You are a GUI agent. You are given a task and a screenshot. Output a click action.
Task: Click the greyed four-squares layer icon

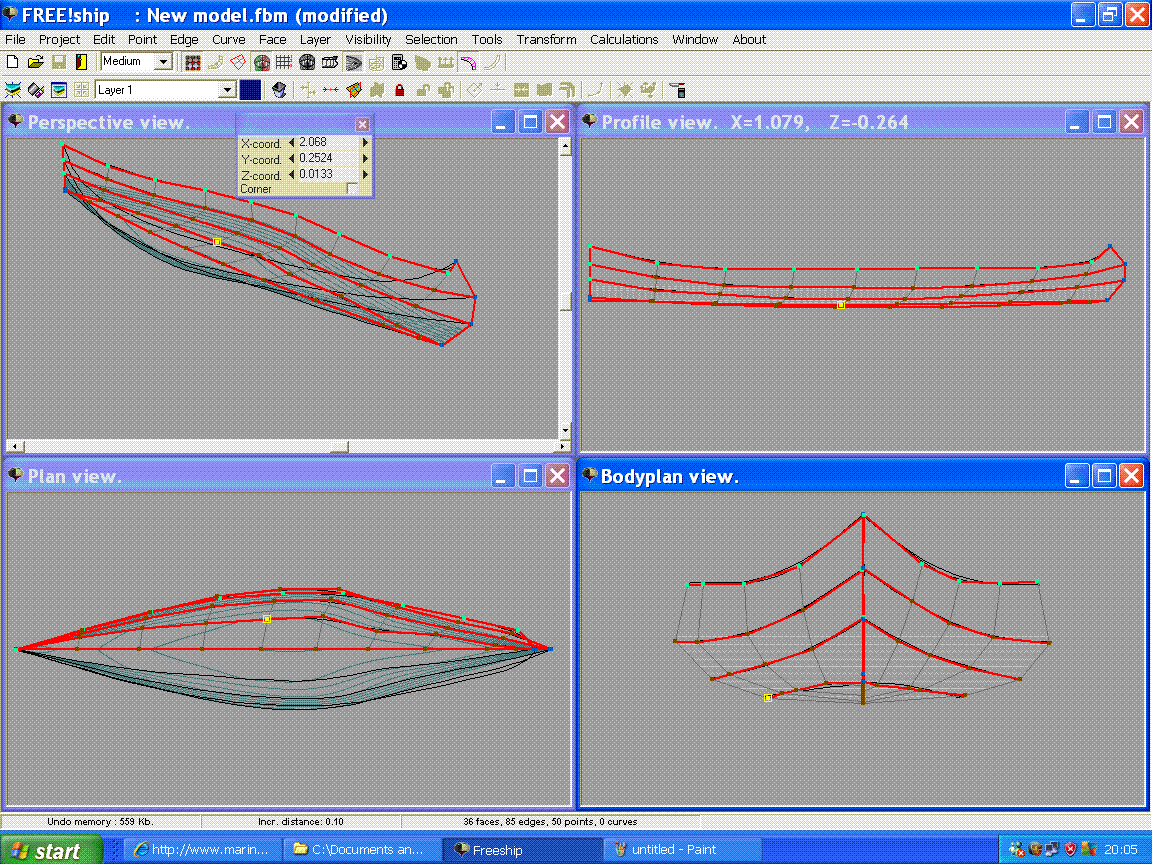pyautogui.click(x=82, y=90)
